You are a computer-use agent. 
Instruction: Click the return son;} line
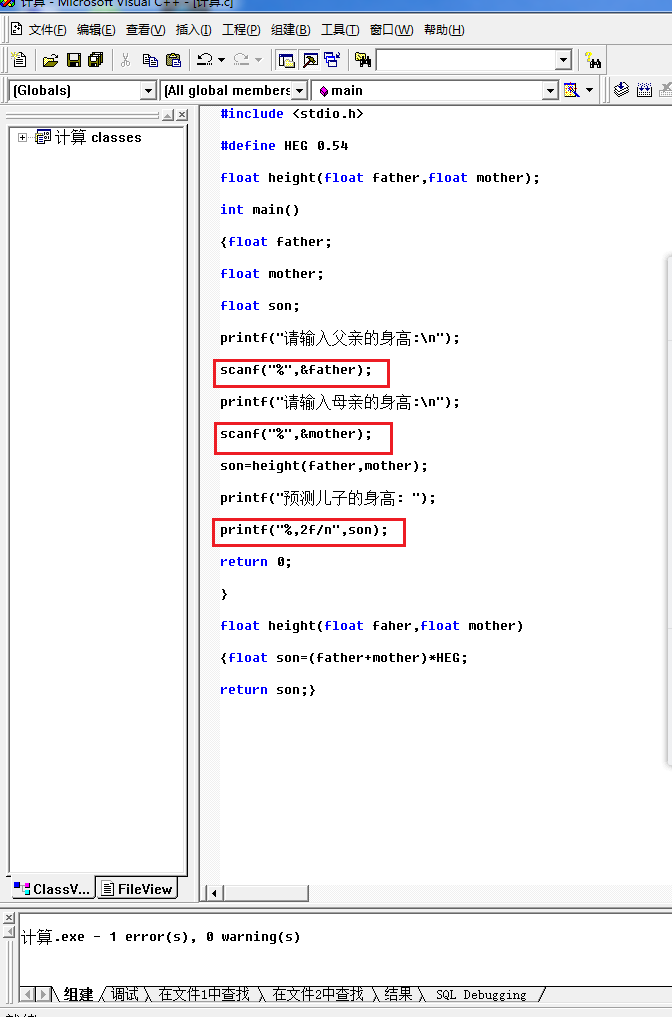coord(267,689)
